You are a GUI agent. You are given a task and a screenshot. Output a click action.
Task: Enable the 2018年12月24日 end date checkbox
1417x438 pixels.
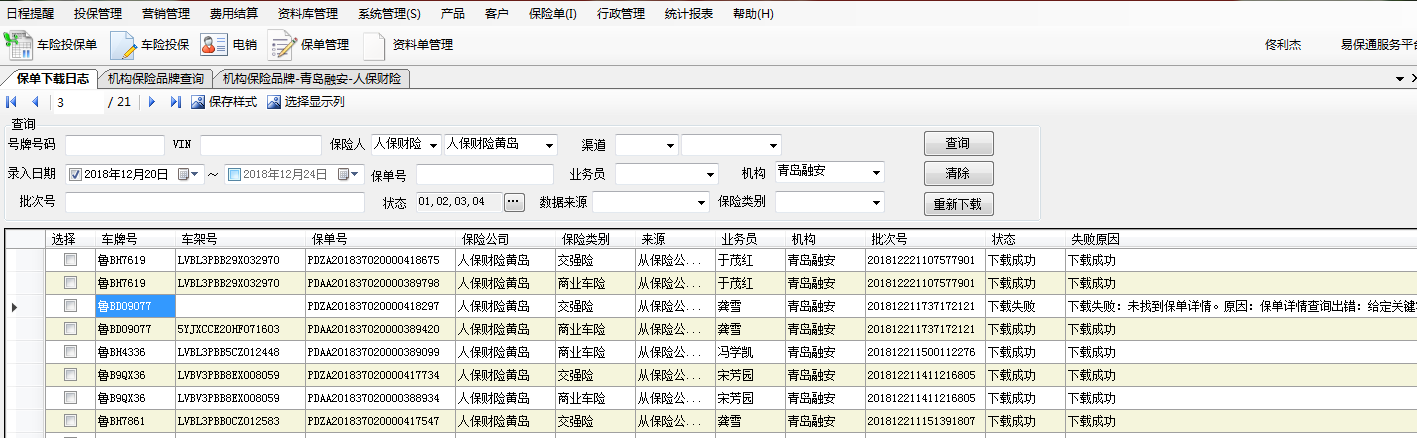234,174
